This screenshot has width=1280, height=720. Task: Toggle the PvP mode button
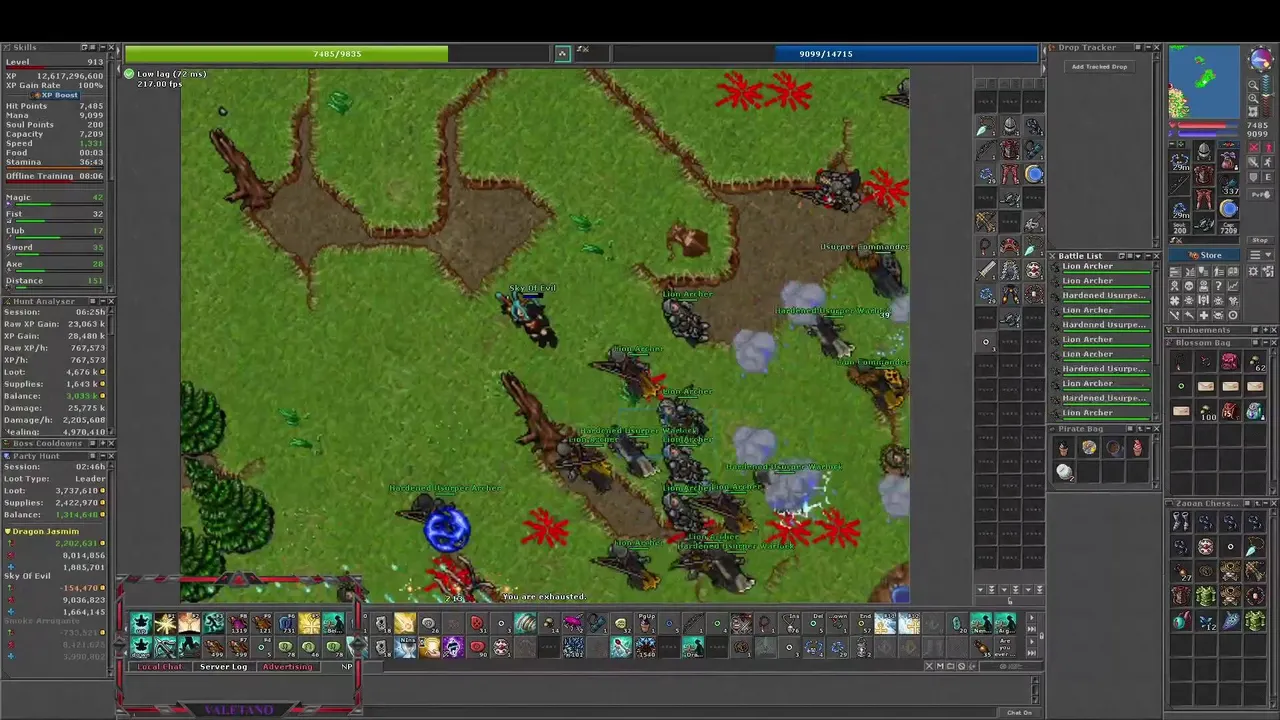[1261, 194]
